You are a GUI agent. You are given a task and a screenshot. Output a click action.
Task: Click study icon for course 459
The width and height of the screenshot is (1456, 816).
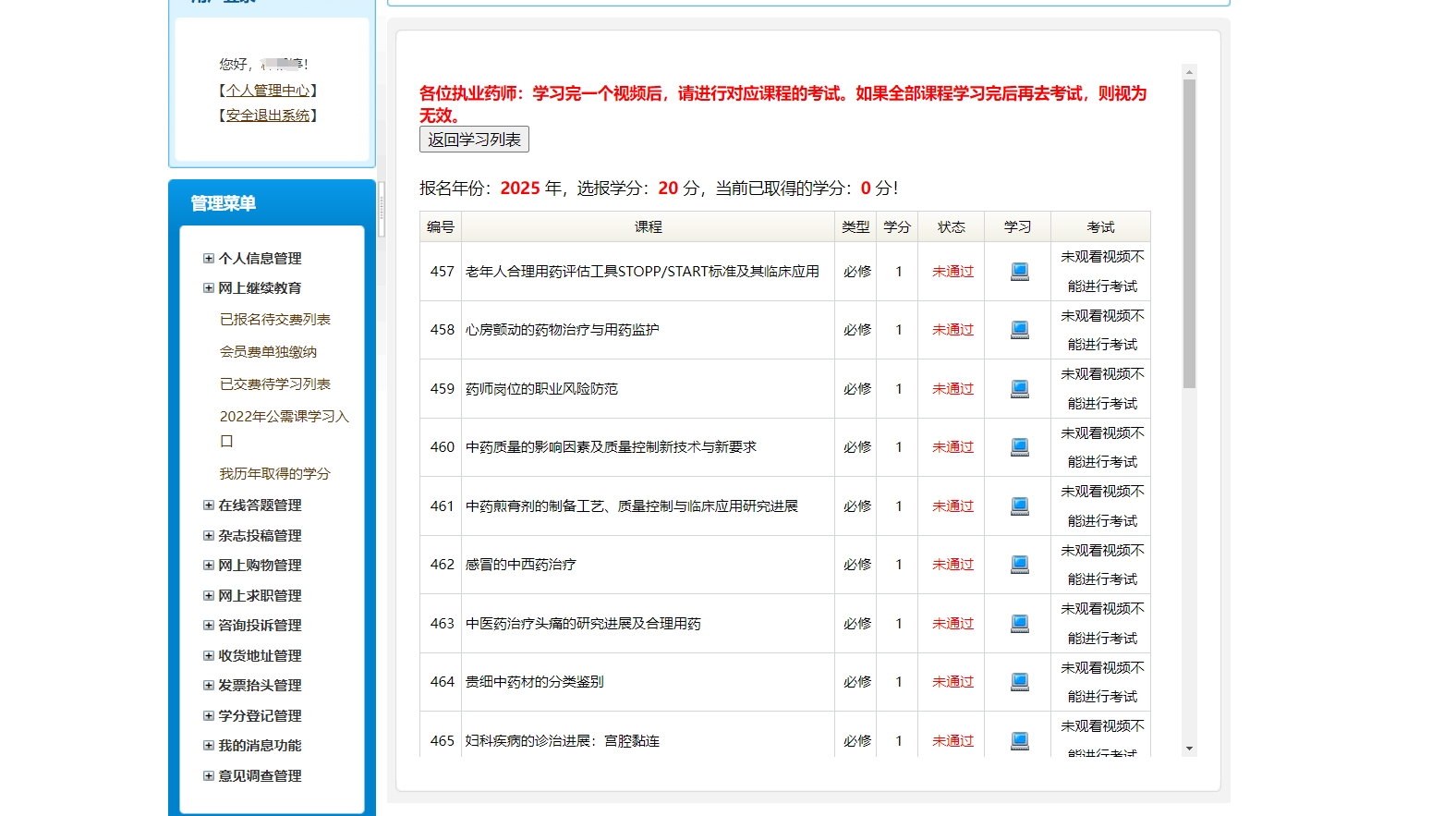tap(1019, 389)
